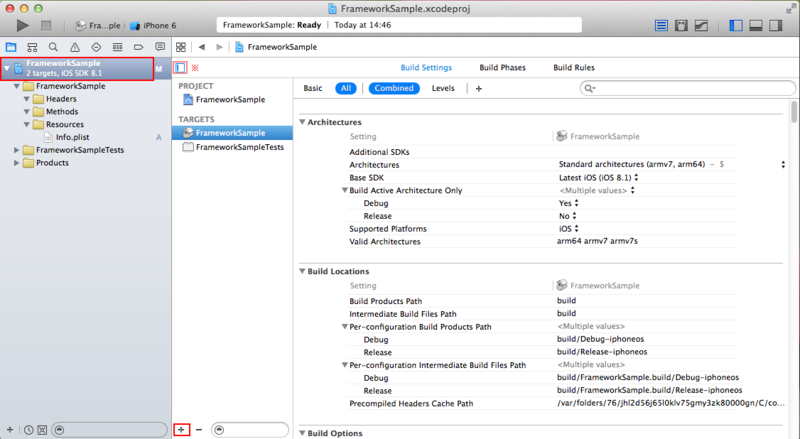The image size is (800, 439).
Task: Open the Architectures value dropdown
Action: 783,164
